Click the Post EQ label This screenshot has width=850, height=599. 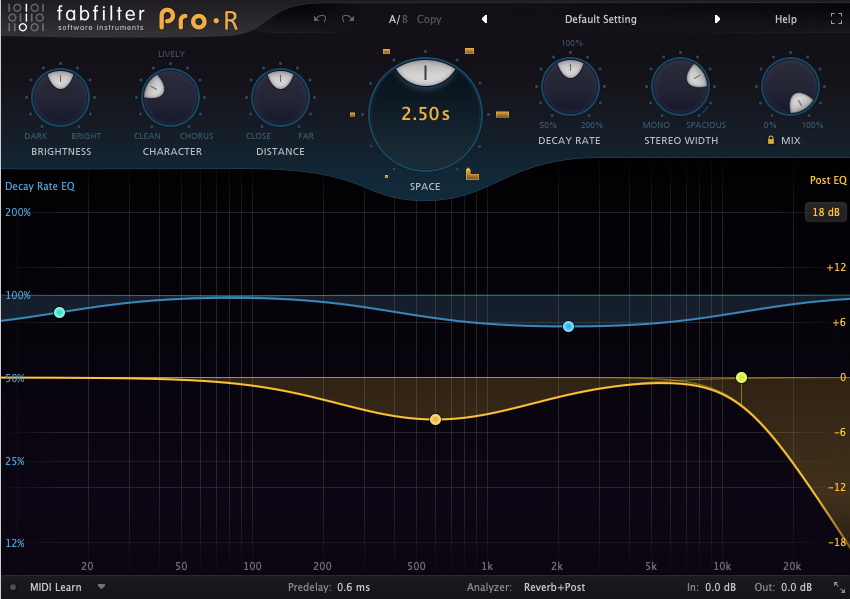click(828, 180)
